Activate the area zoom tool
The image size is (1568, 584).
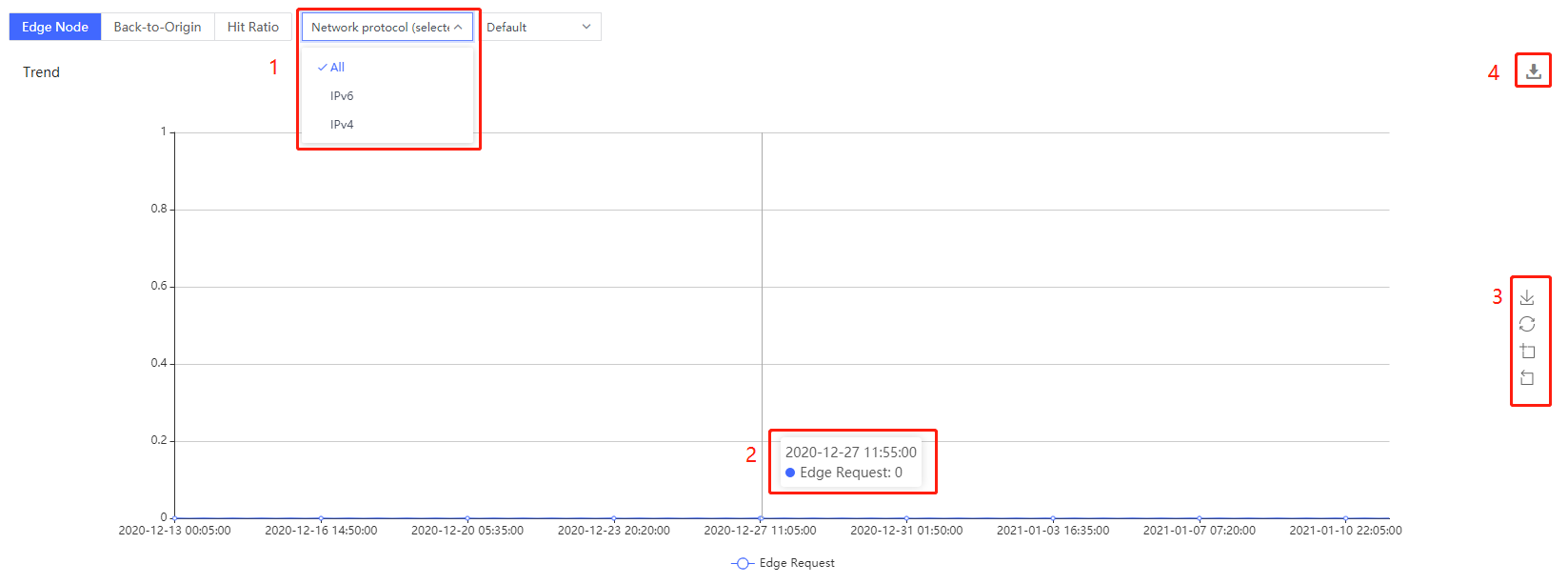[x=1527, y=352]
